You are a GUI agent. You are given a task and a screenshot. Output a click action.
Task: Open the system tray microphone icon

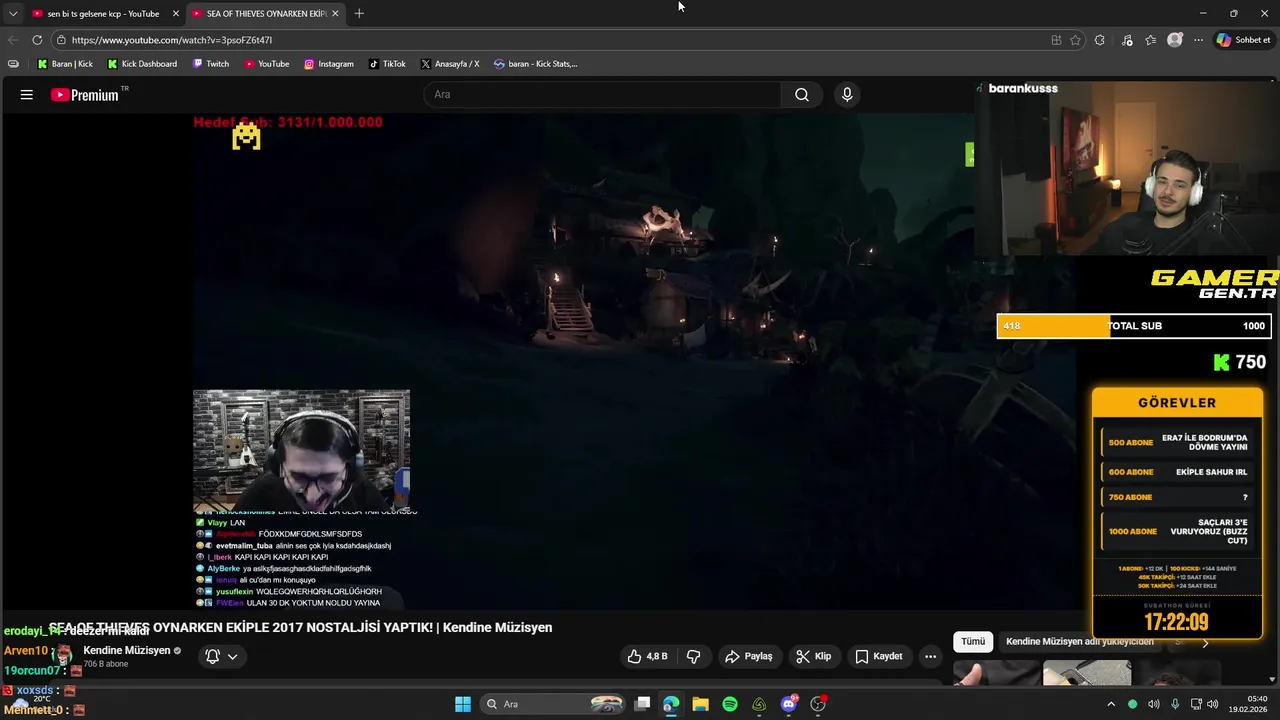(x=1175, y=704)
